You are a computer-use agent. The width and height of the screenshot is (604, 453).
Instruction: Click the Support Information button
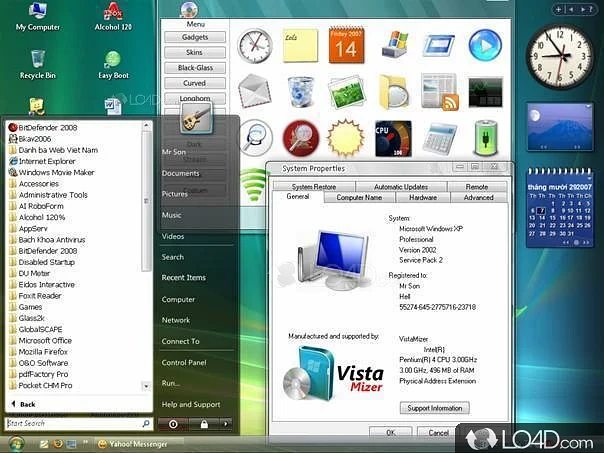435,408
